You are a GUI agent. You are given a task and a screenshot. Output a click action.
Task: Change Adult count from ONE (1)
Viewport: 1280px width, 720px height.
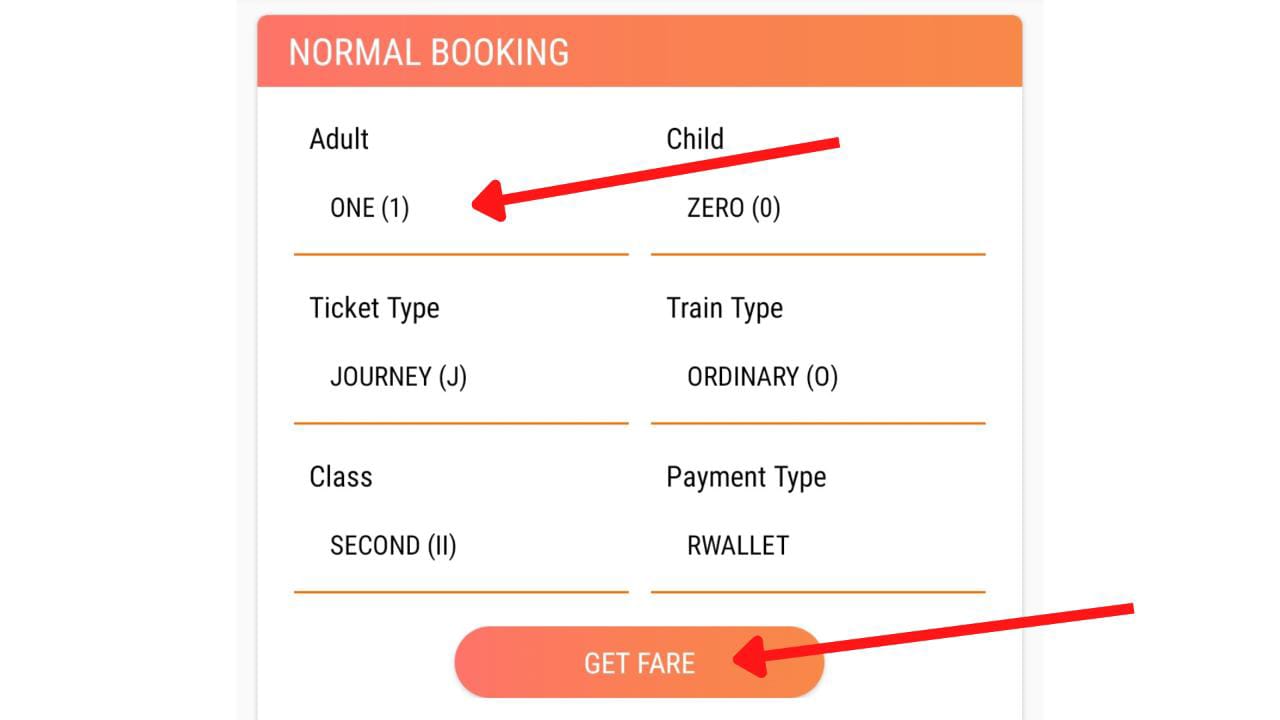tap(368, 208)
